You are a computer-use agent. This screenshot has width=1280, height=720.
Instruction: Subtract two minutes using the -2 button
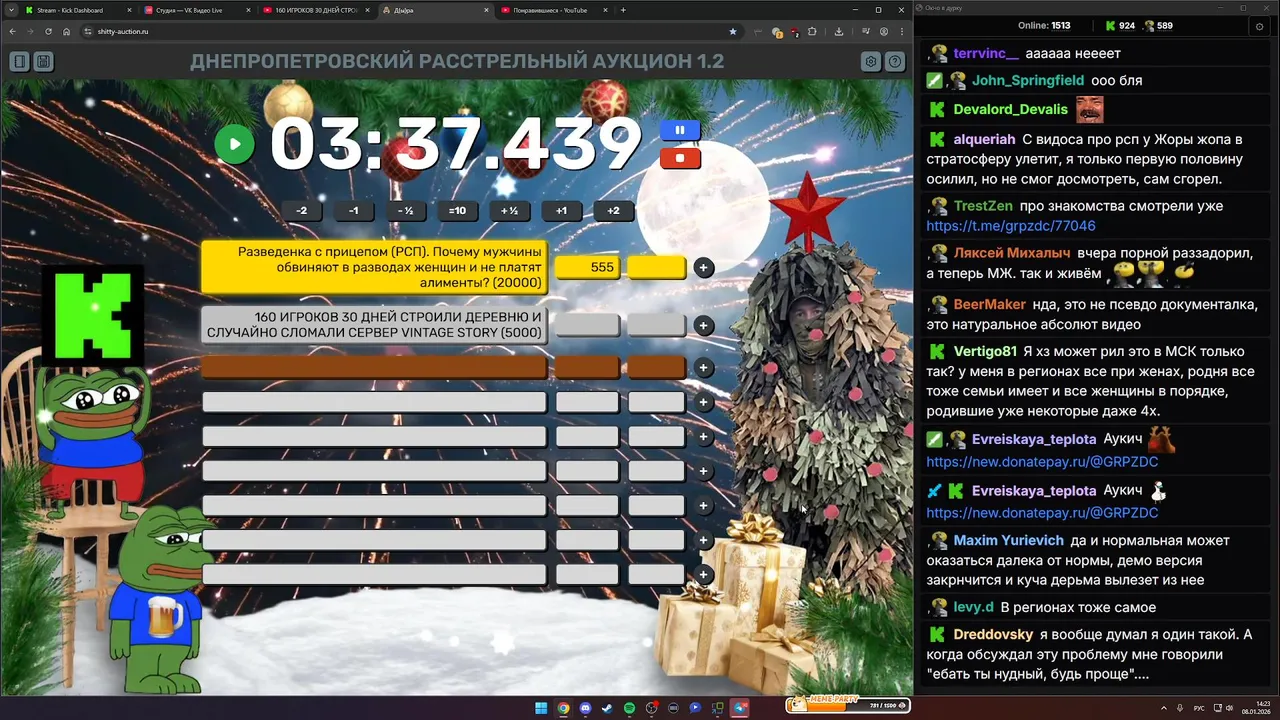coord(302,211)
